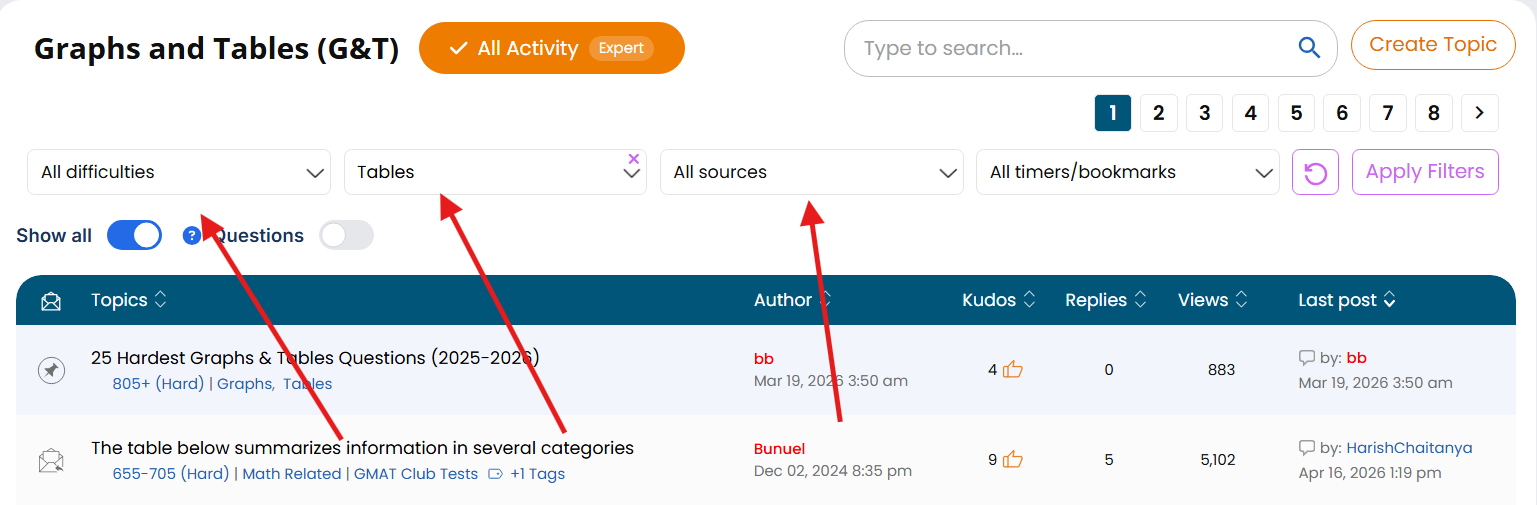
Task: Clear the Tables filter with X icon
Action: tap(633, 158)
